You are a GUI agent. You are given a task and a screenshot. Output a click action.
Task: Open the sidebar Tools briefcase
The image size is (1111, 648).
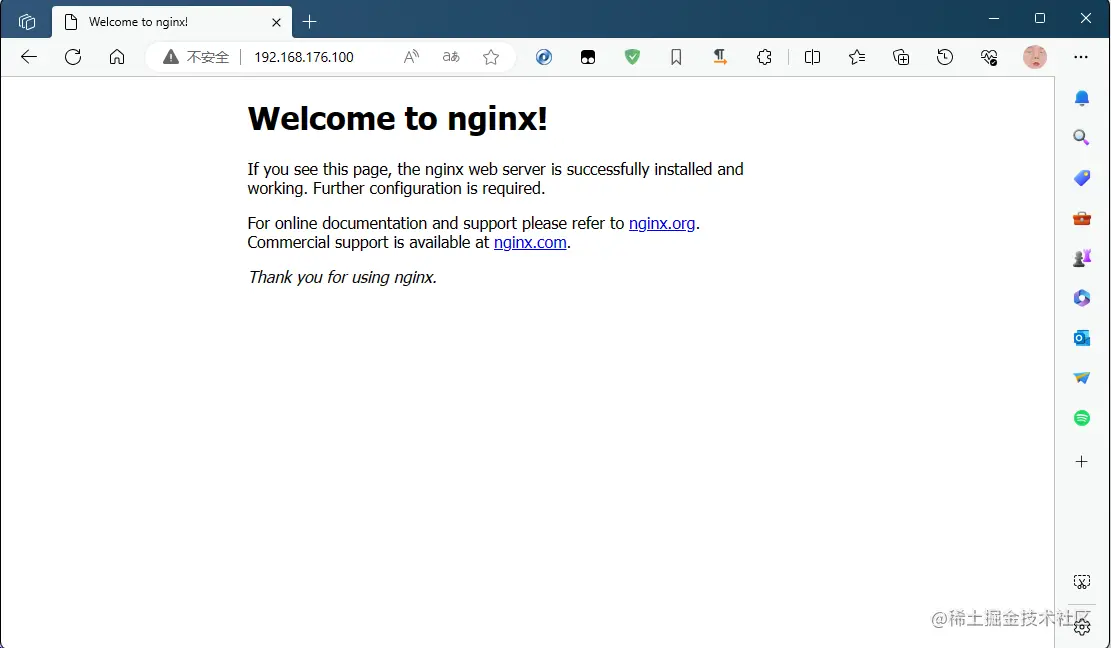coord(1081,218)
